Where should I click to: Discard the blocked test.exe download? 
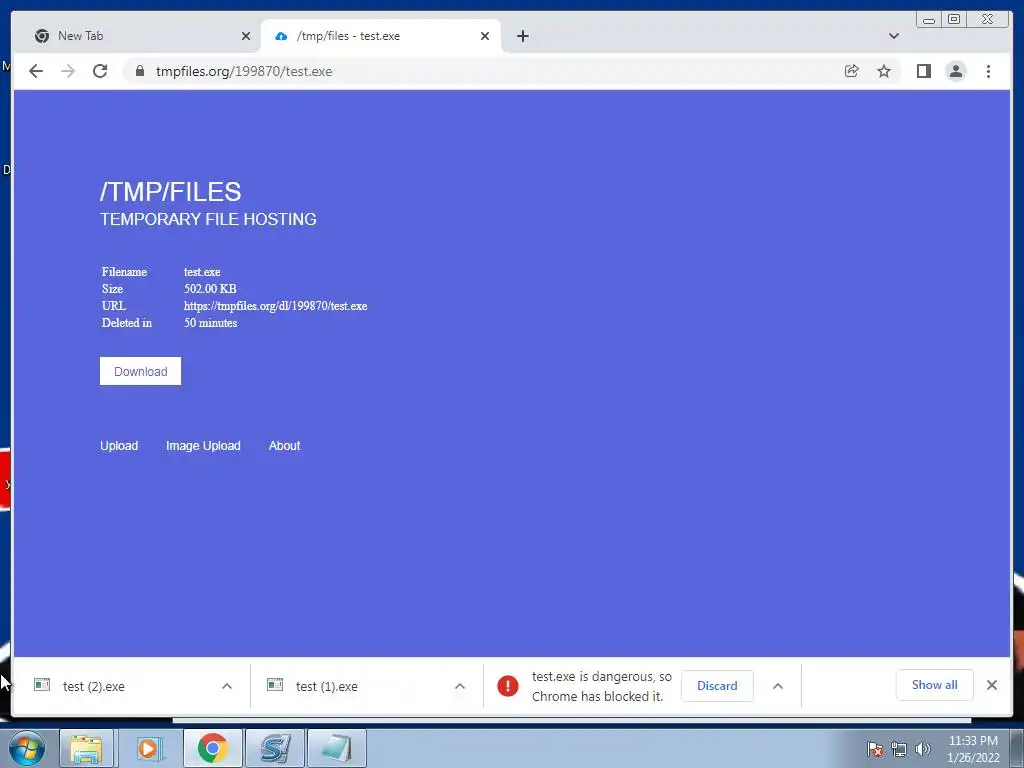point(717,686)
